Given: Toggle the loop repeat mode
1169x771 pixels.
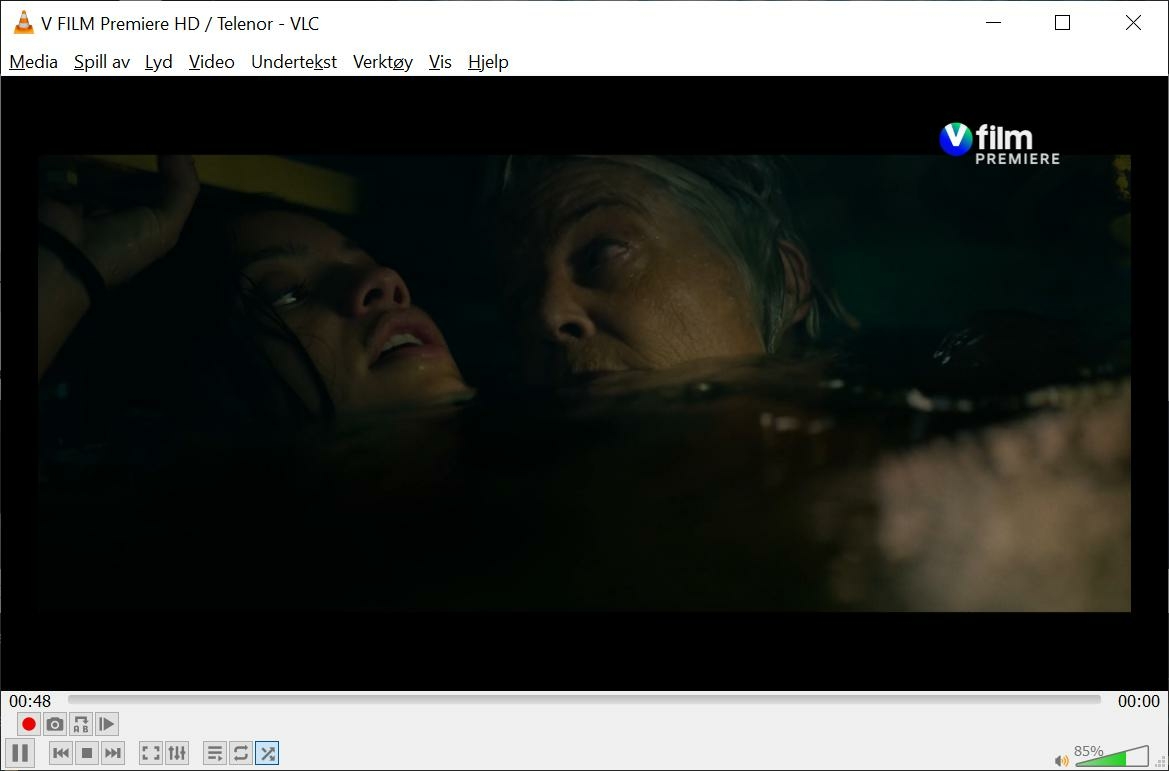Looking at the screenshot, I should point(240,753).
